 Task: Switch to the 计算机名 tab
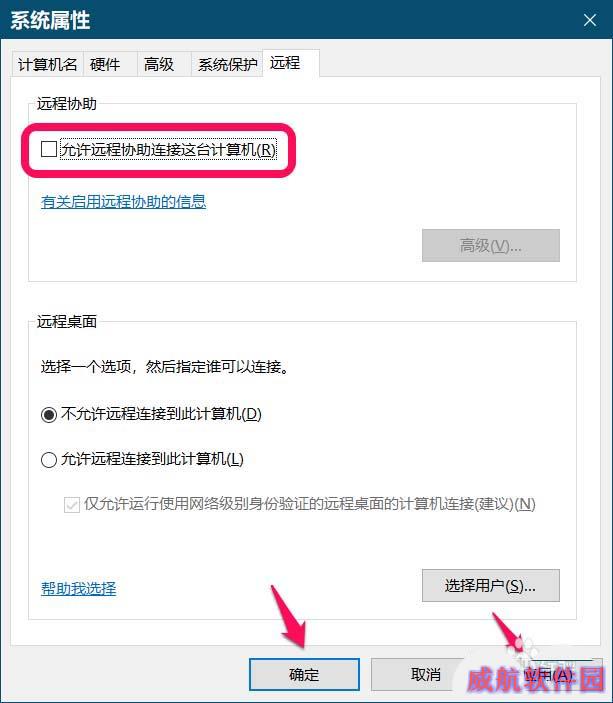click(48, 65)
